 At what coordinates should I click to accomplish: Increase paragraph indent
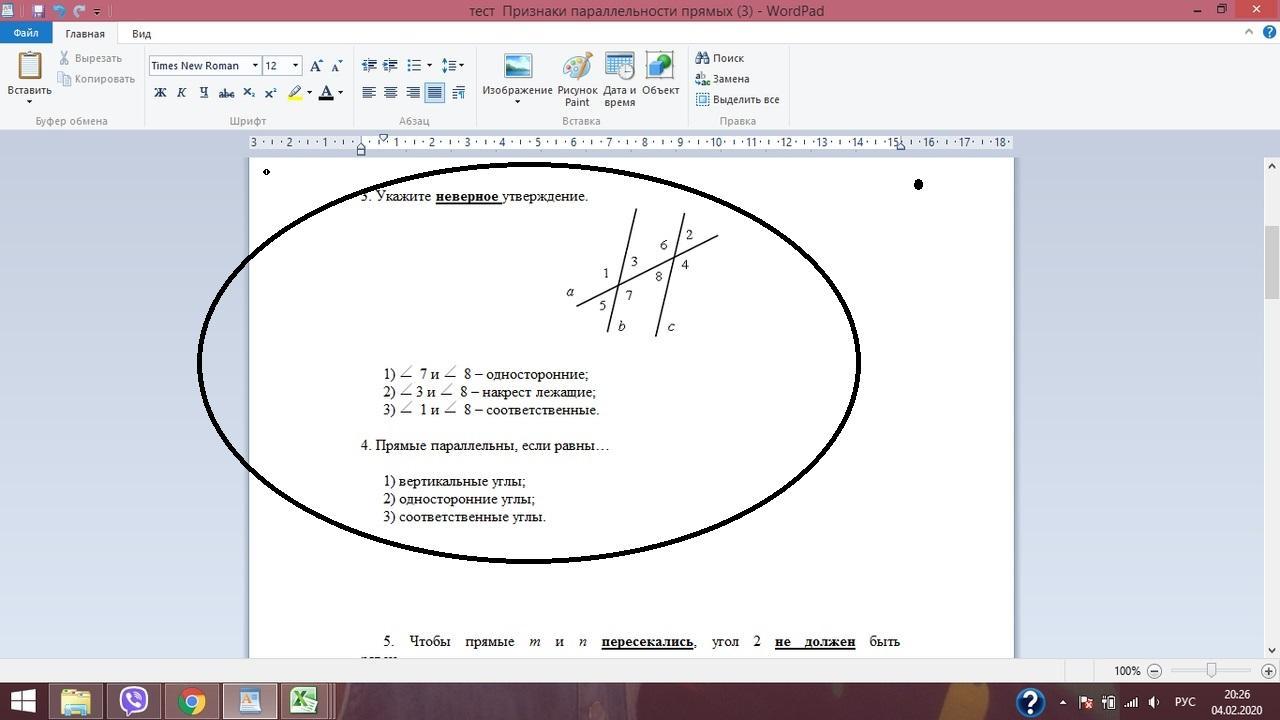390,66
